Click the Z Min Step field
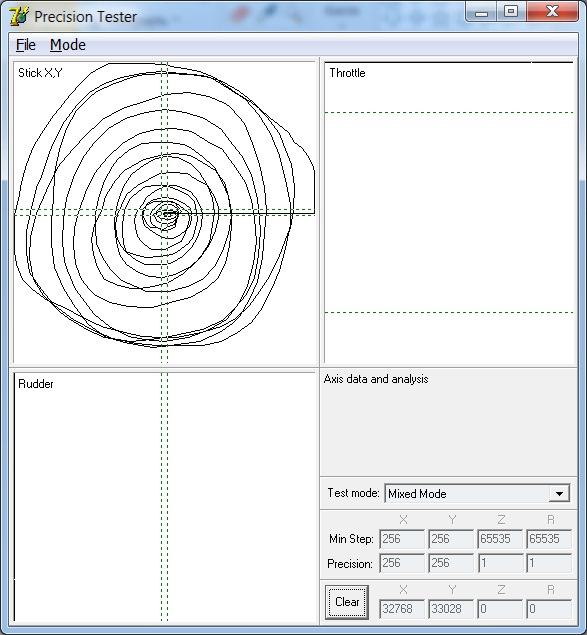This screenshot has height=635, width=587. tap(500, 539)
